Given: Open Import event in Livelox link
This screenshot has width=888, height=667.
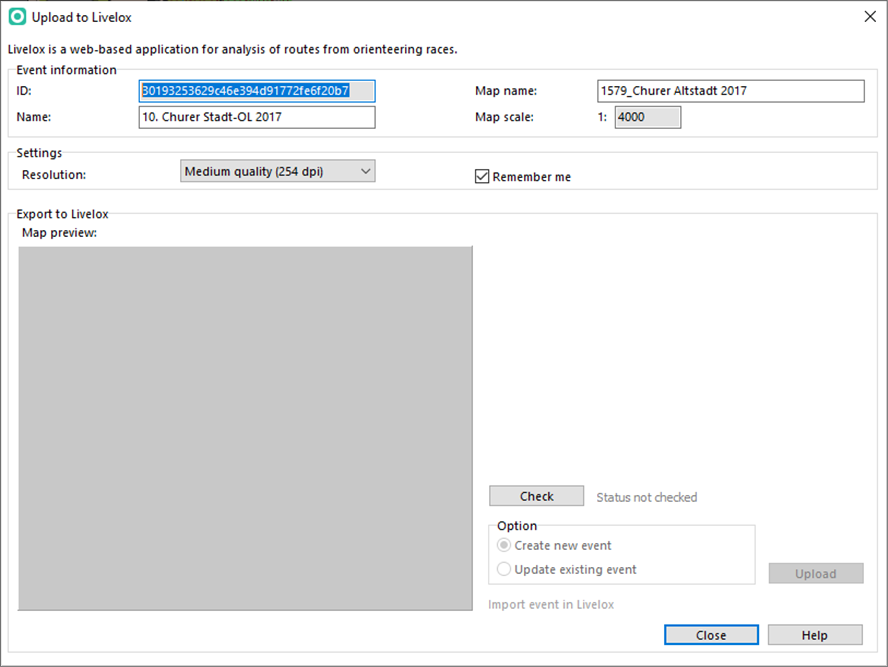Looking at the screenshot, I should pos(551,605).
